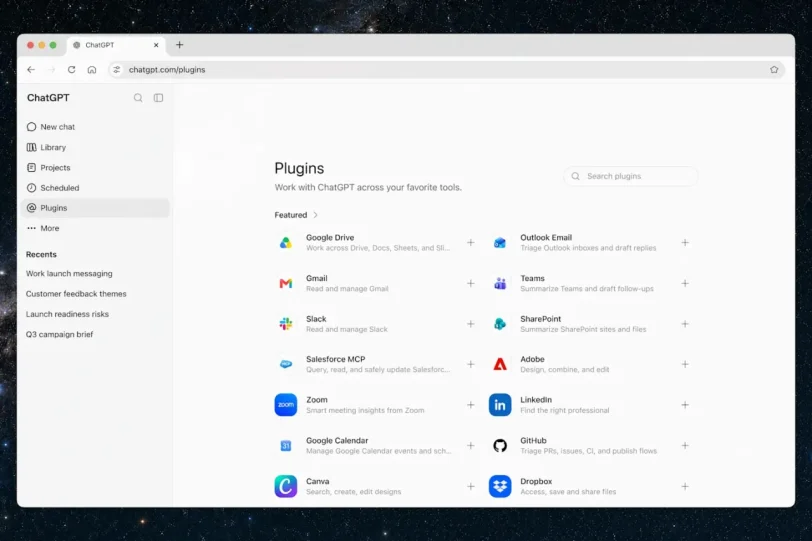Click the Slack plugin icon
This screenshot has width=812, height=541.
pyautogui.click(x=285, y=324)
